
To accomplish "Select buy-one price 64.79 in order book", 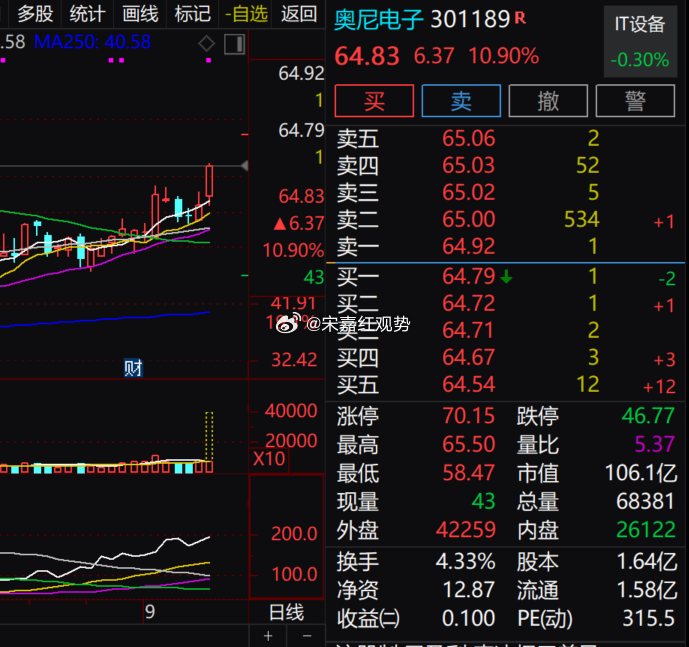I will tap(468, 277).
